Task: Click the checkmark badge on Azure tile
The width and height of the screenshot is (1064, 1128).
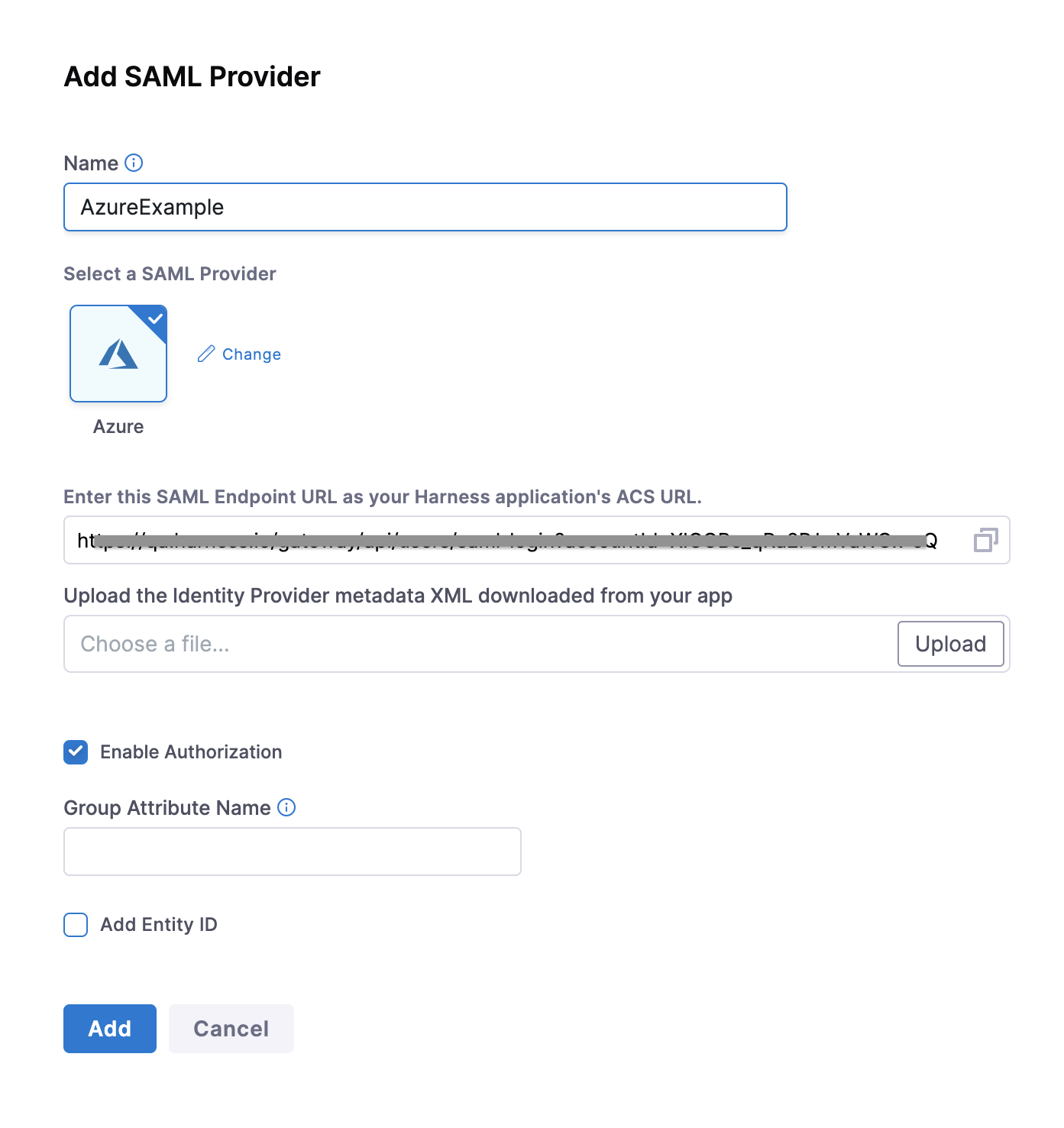Action: pos(156,318)
